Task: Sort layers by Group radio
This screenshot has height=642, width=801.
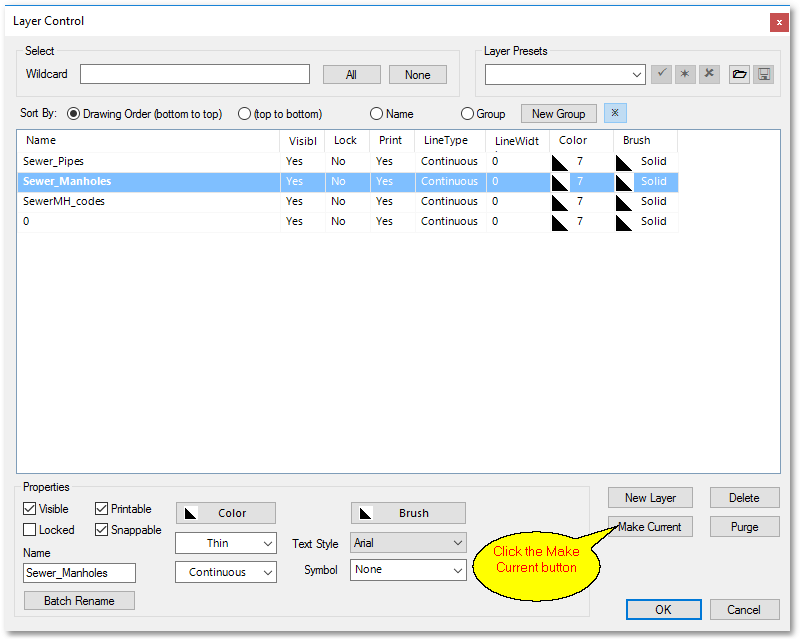Action: tap(467, 113)
